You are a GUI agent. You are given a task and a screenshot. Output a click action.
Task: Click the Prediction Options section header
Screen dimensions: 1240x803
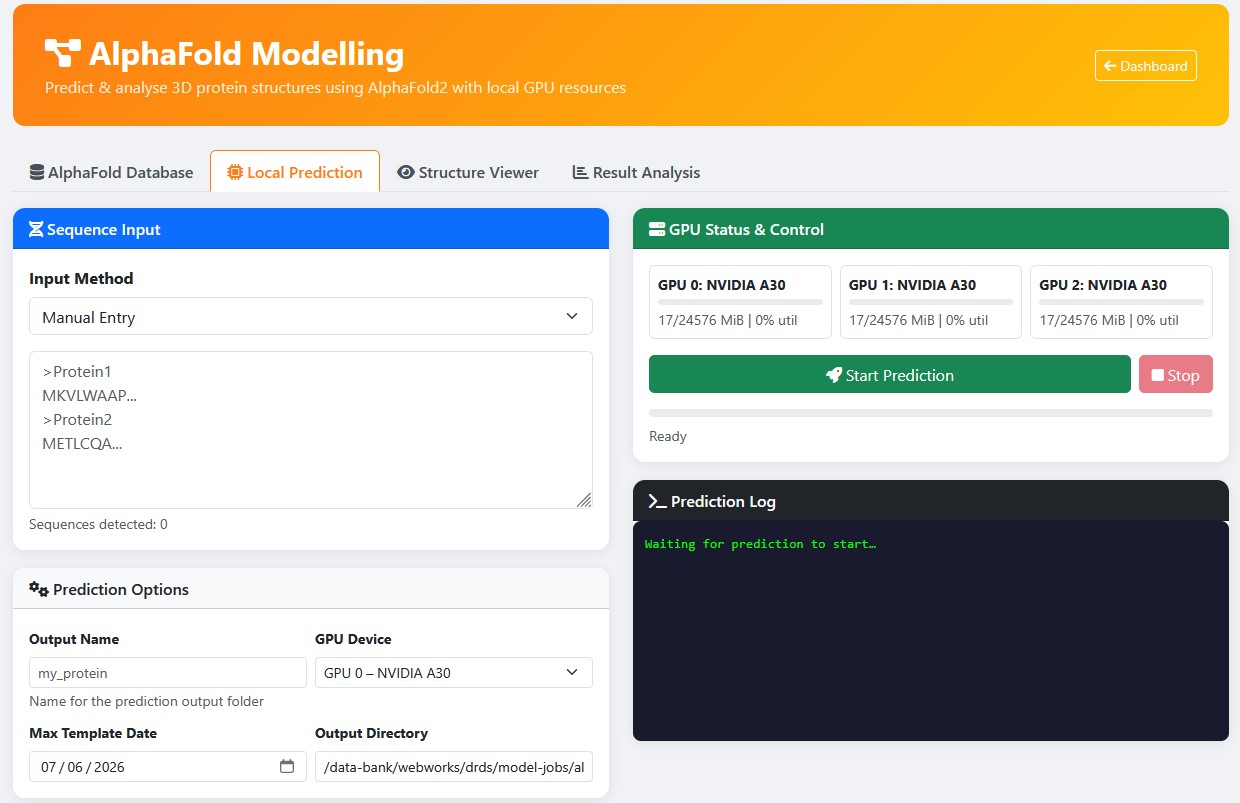[311, 589]
